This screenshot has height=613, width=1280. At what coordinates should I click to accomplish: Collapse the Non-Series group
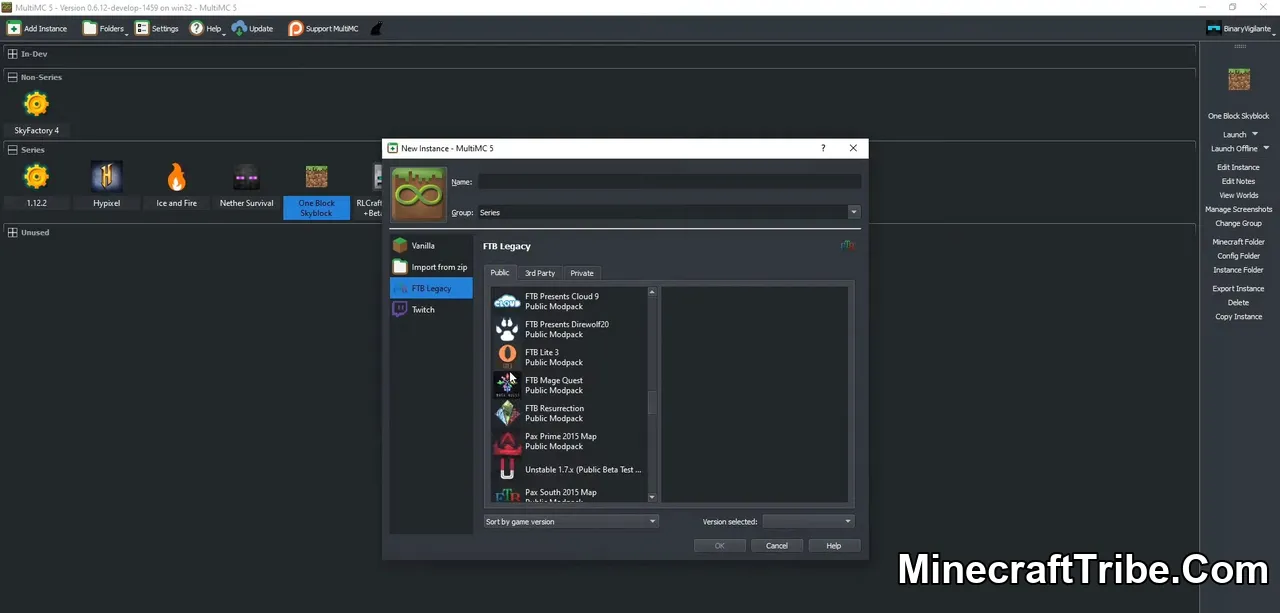[12, 77]
